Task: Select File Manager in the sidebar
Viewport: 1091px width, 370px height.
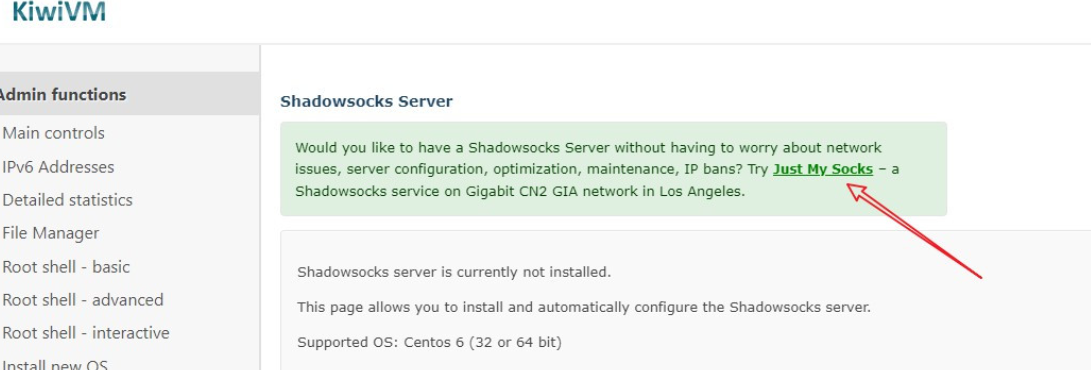Action: coord(51,233)
